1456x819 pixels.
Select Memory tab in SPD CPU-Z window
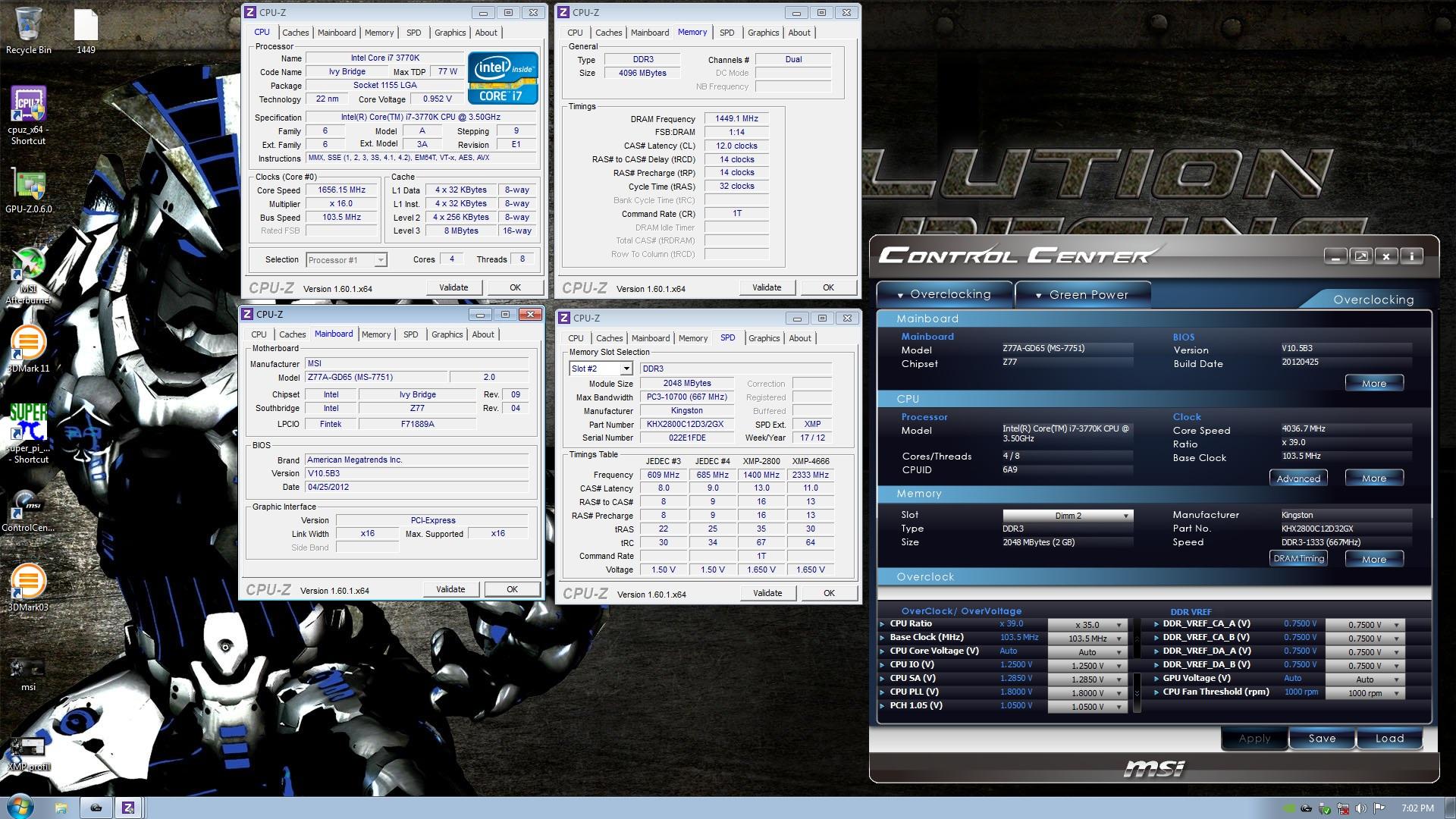(x=692, y=338)
